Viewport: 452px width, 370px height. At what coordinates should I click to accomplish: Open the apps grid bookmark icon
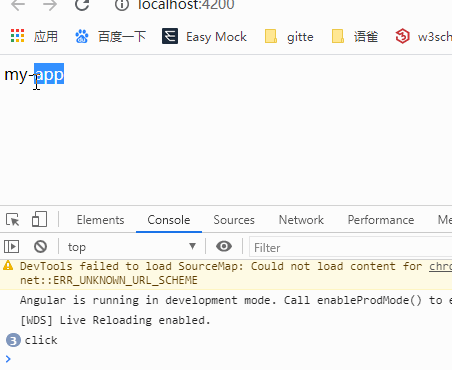pyautogui.click(x=17, y=36)
